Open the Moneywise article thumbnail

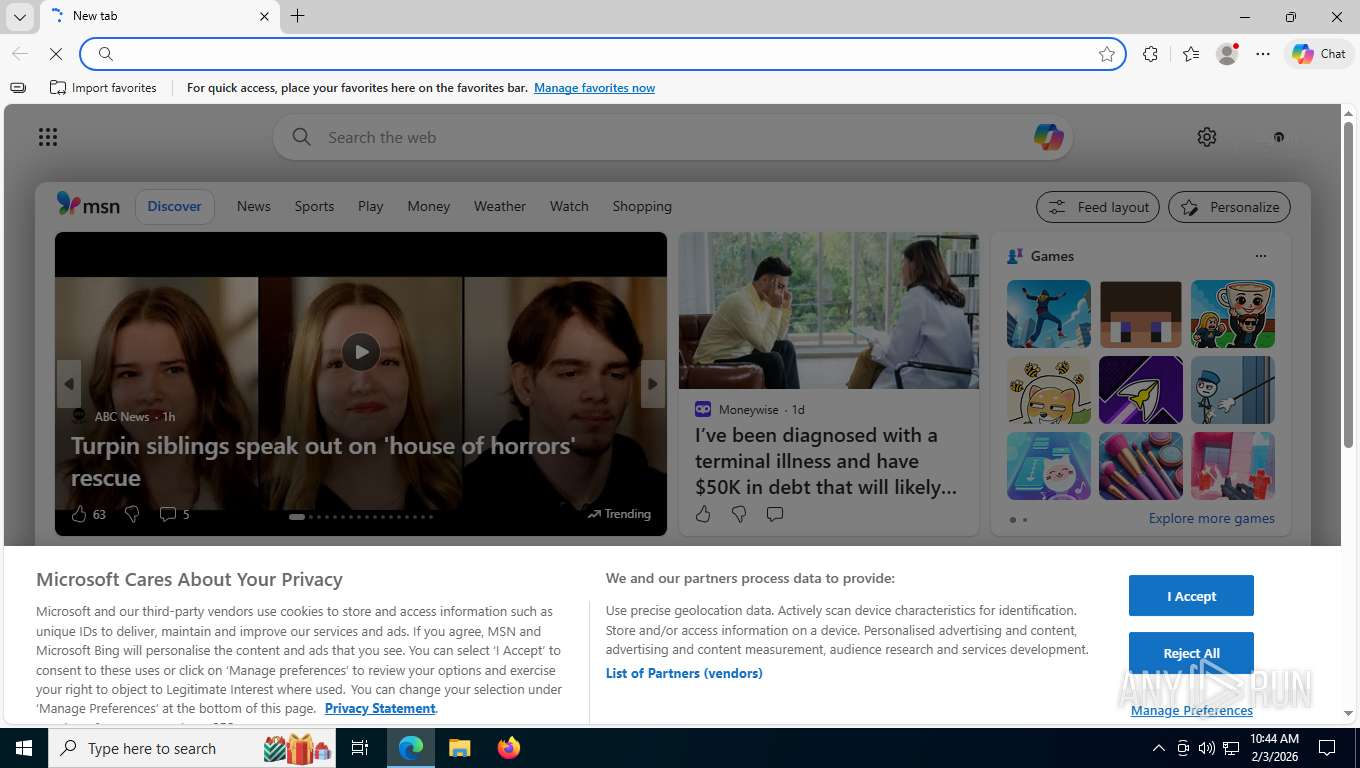(x=829, y=310)
